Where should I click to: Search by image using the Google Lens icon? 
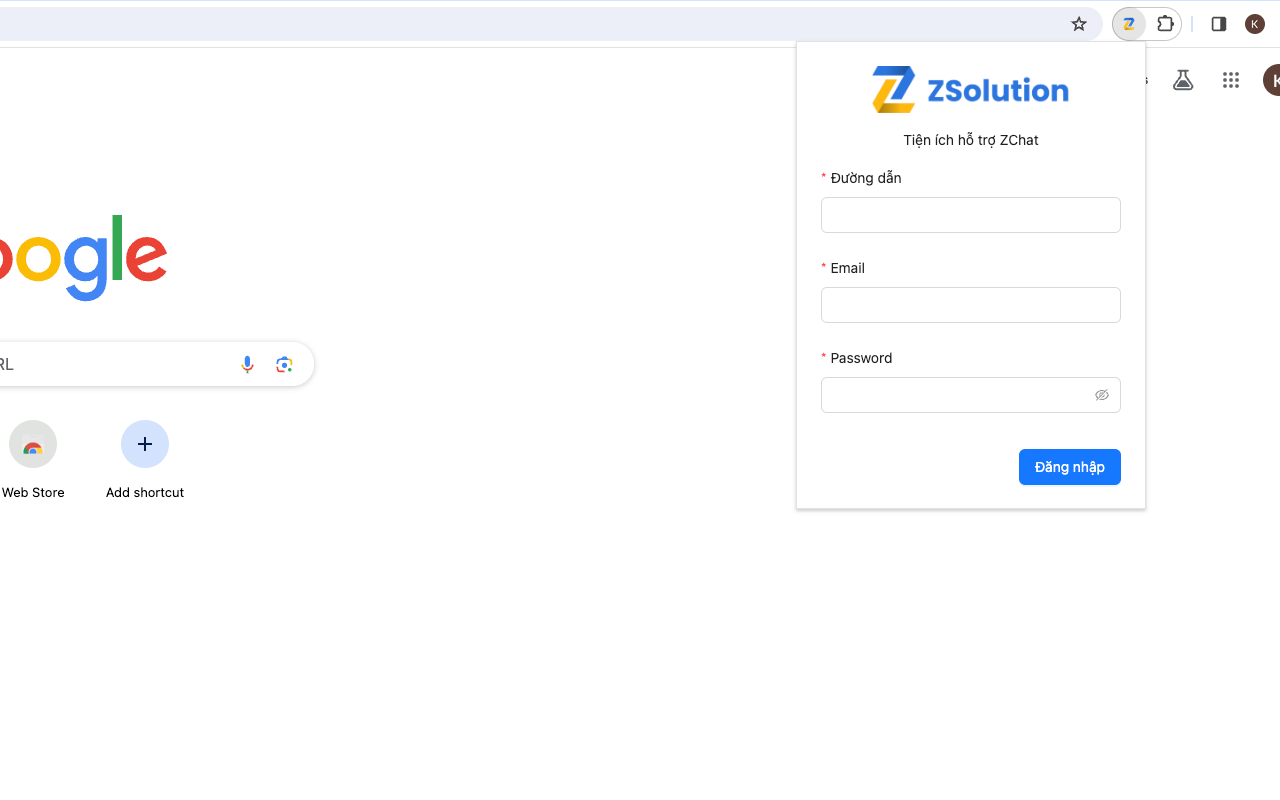(x=284, y=364)
